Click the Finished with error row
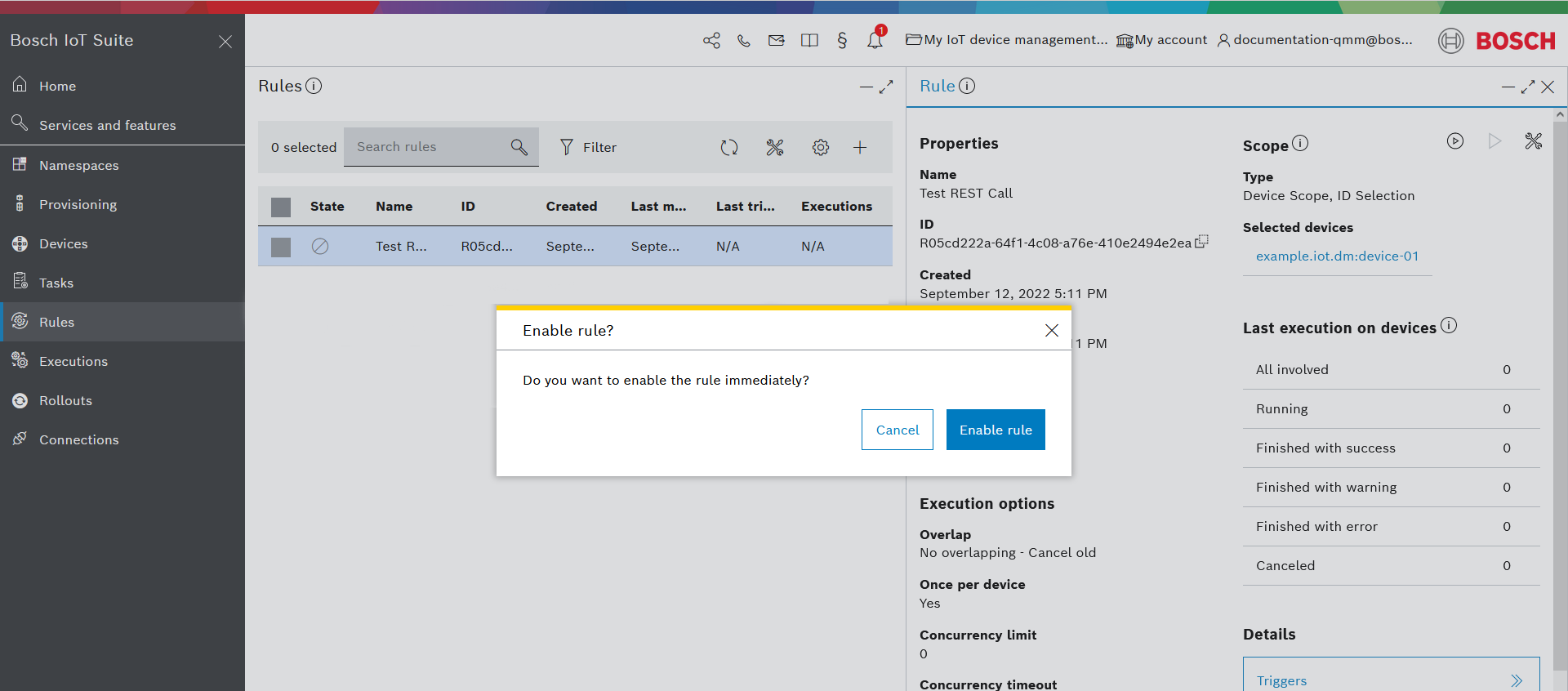Image resolution: width=1568 pixels, height=691 pixels. click(1392, 527)
